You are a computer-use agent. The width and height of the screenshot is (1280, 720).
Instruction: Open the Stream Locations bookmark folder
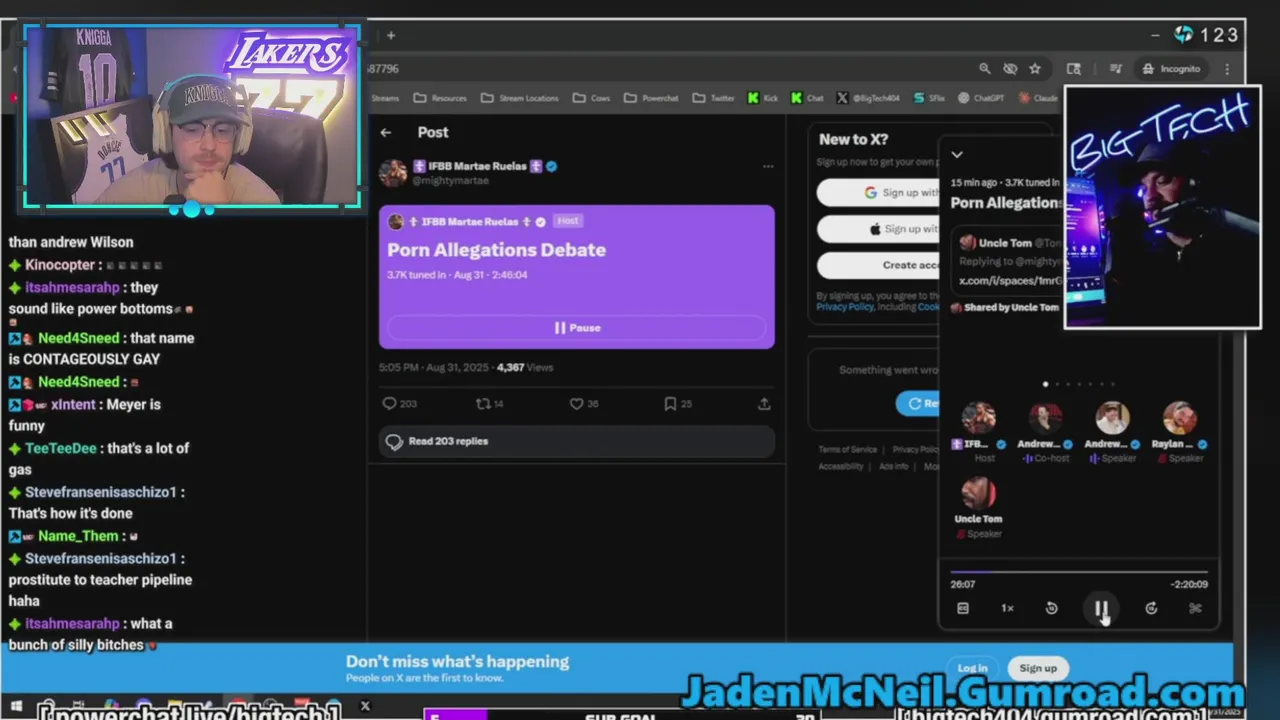point(520,98)
